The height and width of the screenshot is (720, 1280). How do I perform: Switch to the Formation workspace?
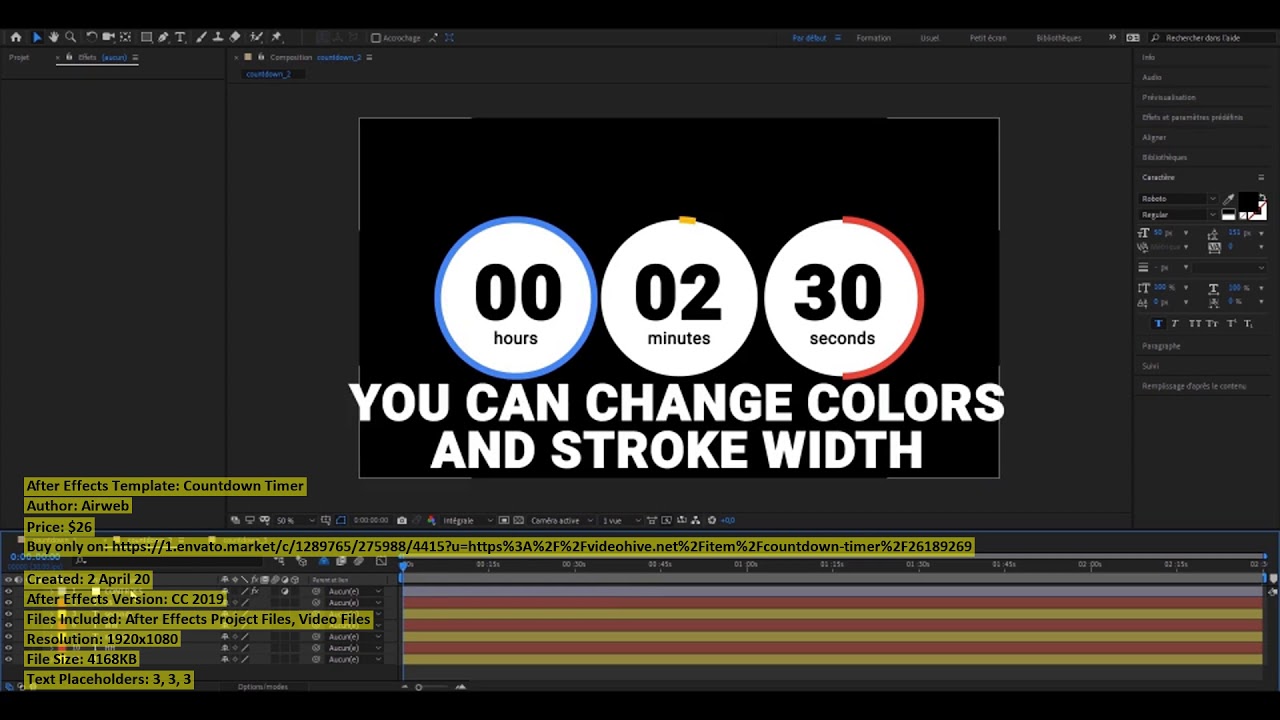pyautogui.click(x=873, y=38)
